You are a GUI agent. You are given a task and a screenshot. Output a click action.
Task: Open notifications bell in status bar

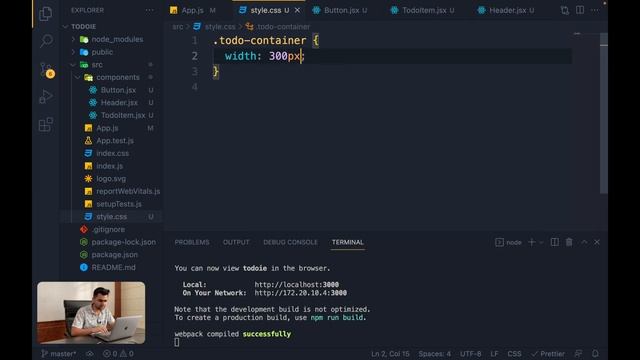595,353
